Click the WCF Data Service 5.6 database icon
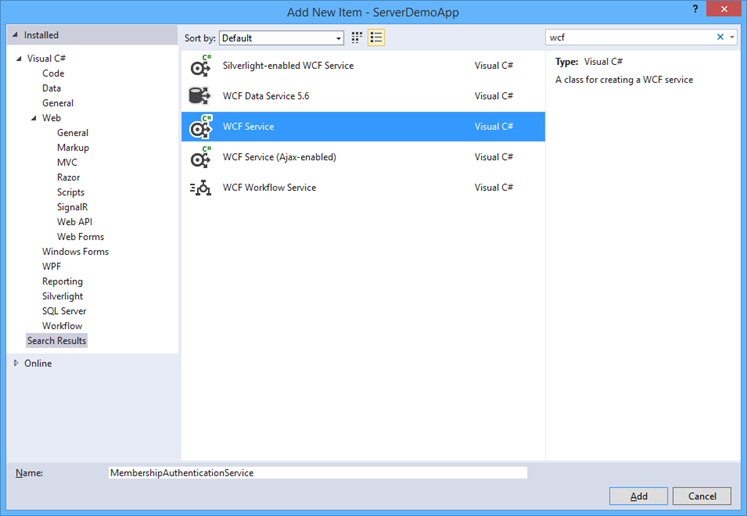747x516 pixels. click(x=200, y=96)
